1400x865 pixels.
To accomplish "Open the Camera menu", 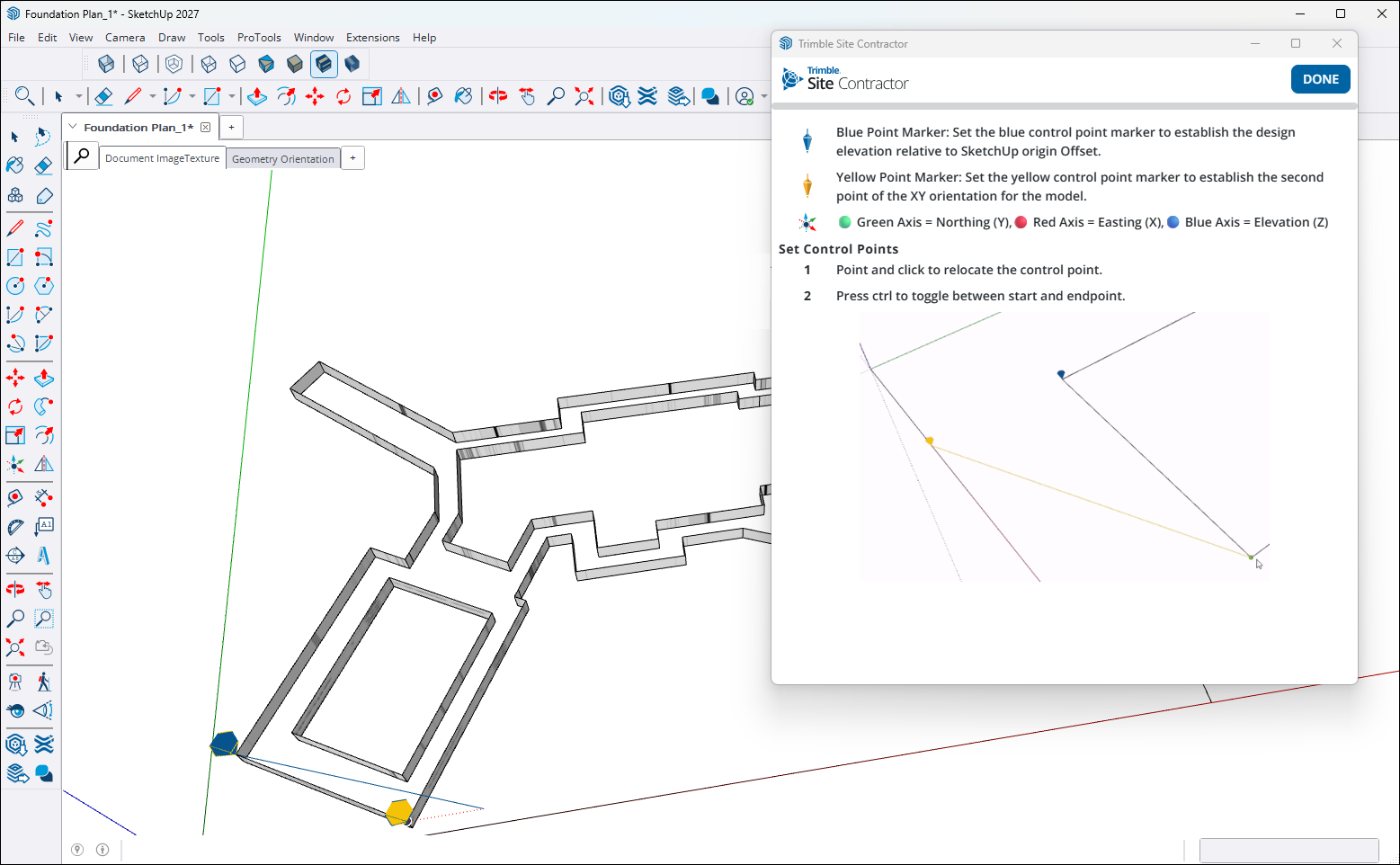I will [x=125, y=38].
